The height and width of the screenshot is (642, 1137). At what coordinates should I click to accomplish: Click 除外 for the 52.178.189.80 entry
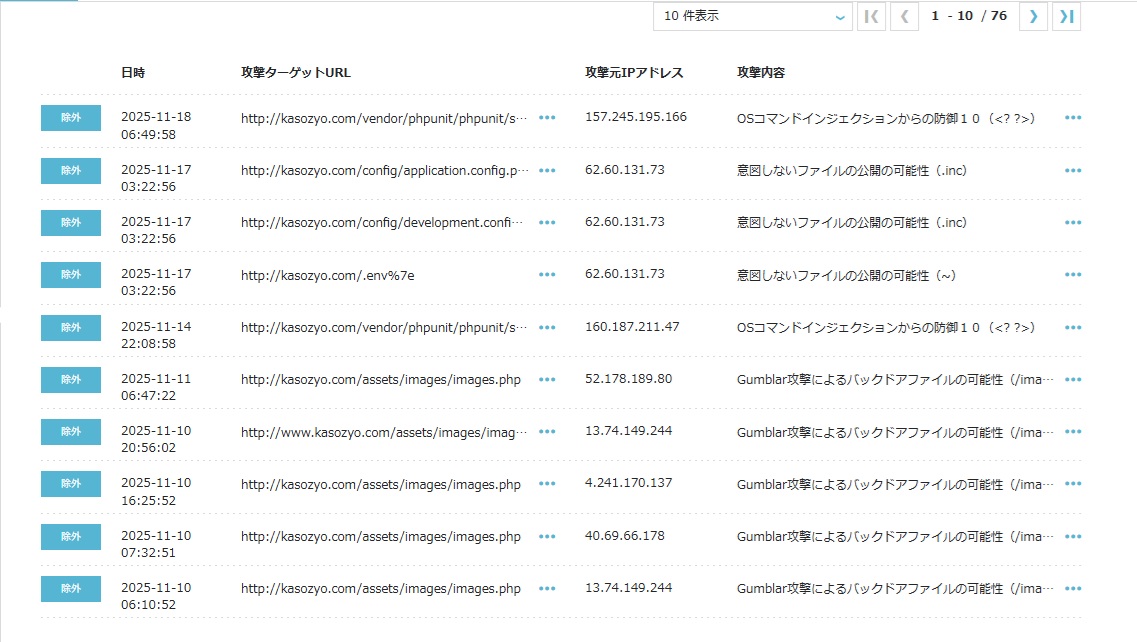(71, 380)
